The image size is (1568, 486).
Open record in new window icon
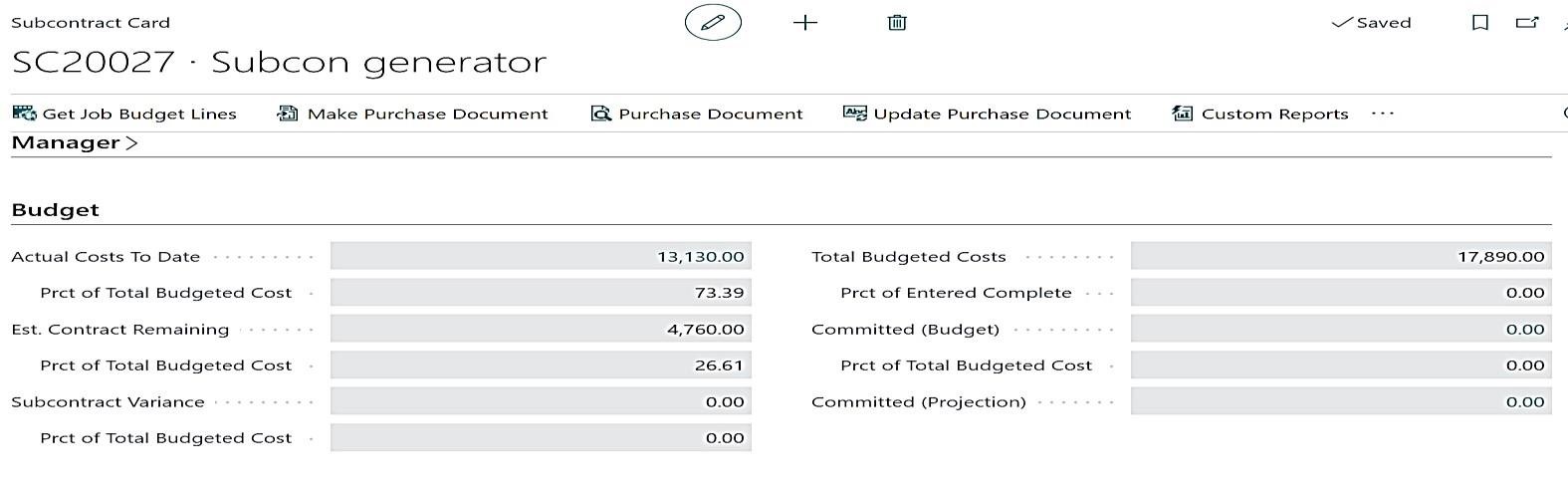coord(1526,22)
